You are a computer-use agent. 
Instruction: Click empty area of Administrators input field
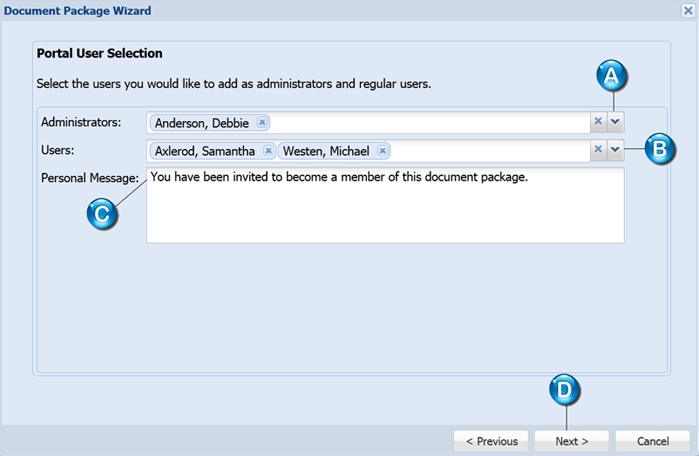tap(428, 123)
